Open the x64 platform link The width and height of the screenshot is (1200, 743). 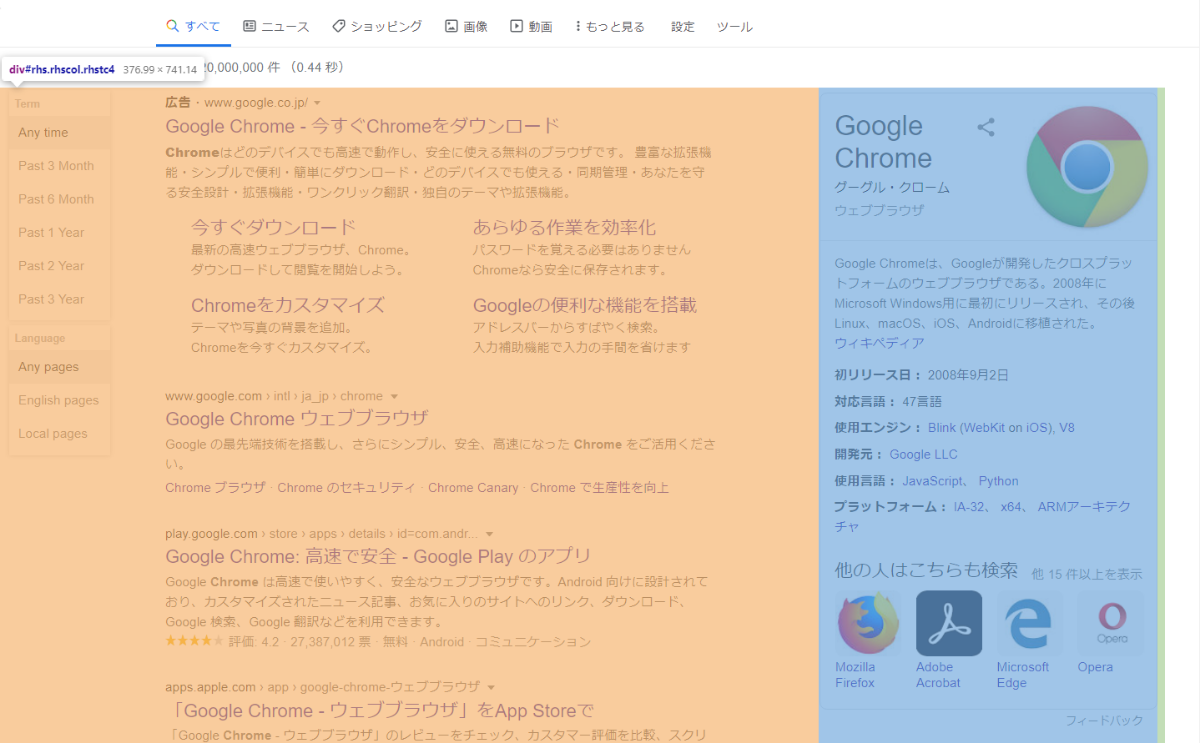(1011, 507)
